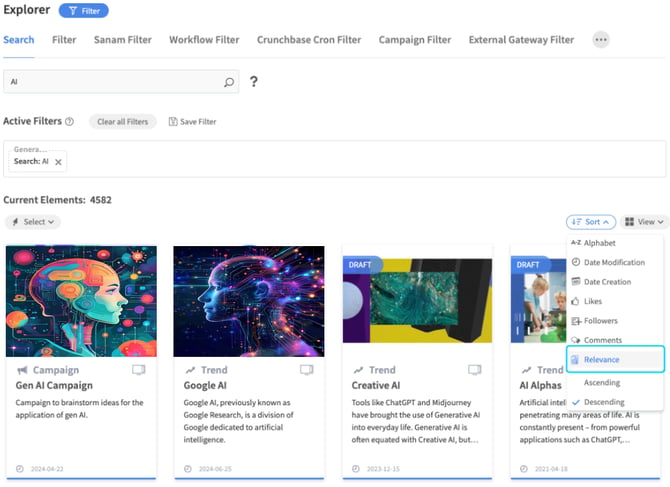Switch to the Campaign Filter tab
Screen dimensions: 670x487
(415, 40)
